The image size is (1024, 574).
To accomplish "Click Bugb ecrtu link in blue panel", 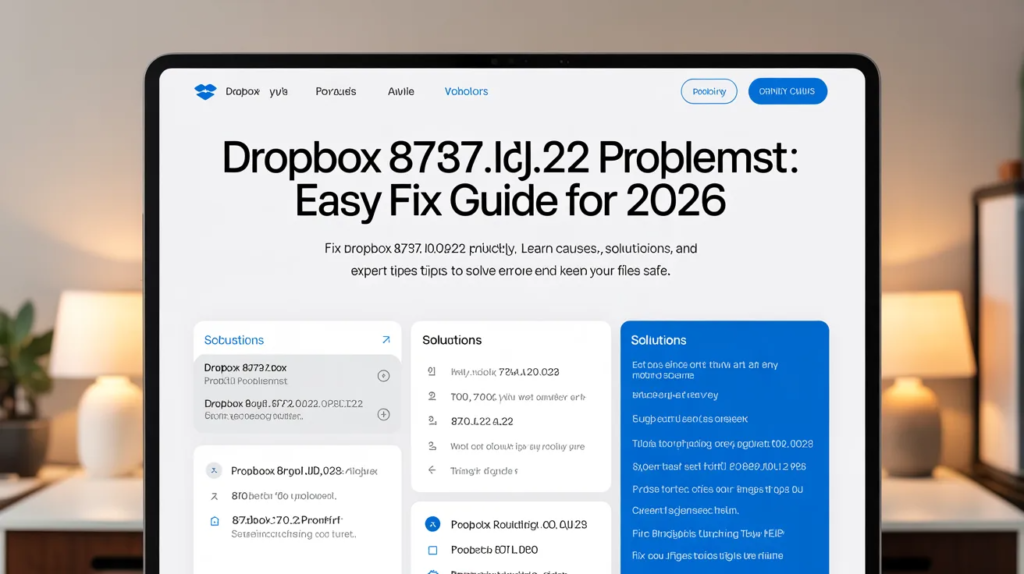I will (x=690, y=420).
